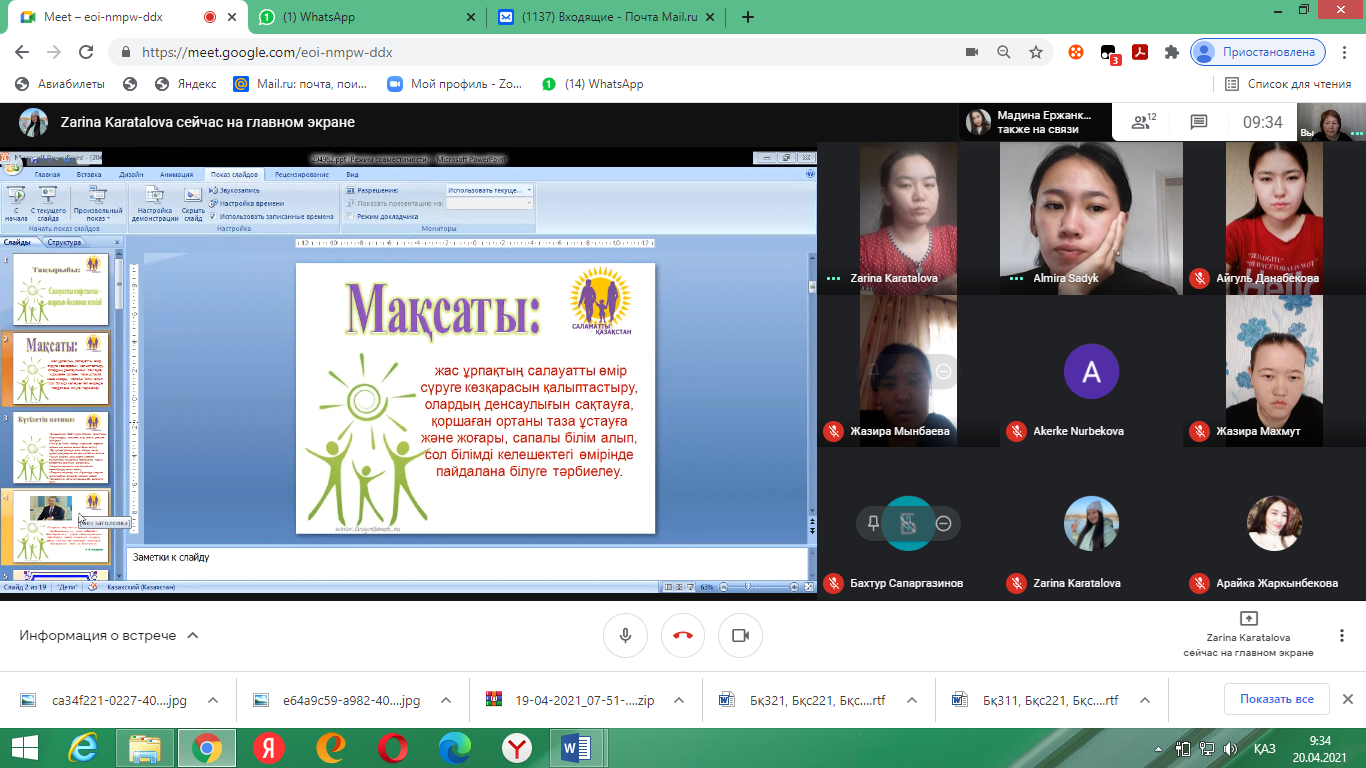
Task: Click the red hang up call button
Action: point(683,635)
